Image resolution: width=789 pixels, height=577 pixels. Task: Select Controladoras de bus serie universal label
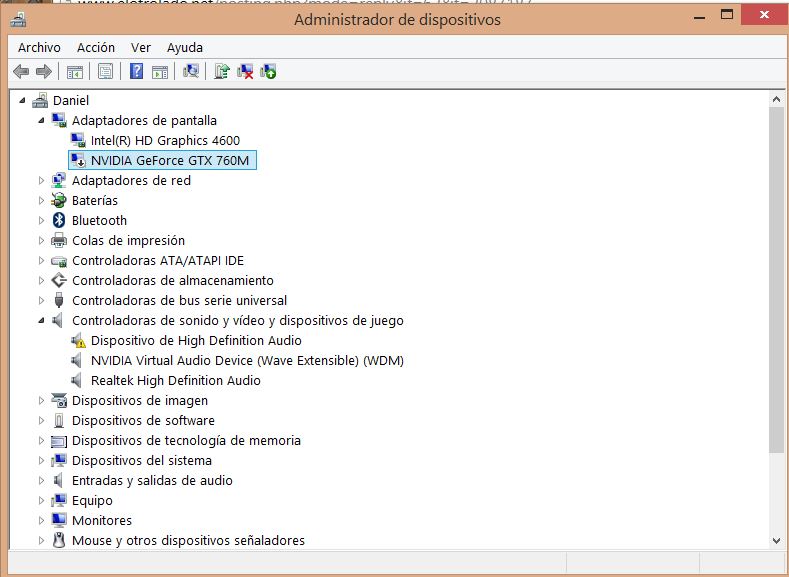[x=179, y=300]
